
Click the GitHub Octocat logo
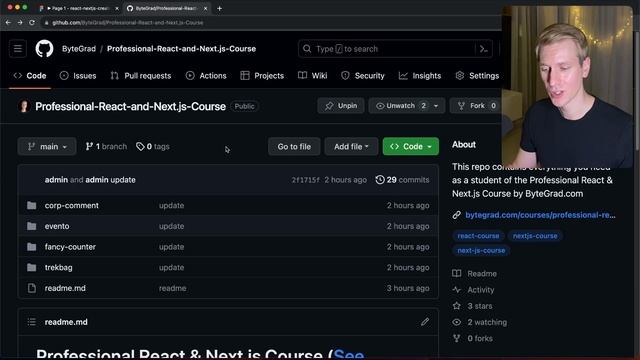tap(44, 49)
